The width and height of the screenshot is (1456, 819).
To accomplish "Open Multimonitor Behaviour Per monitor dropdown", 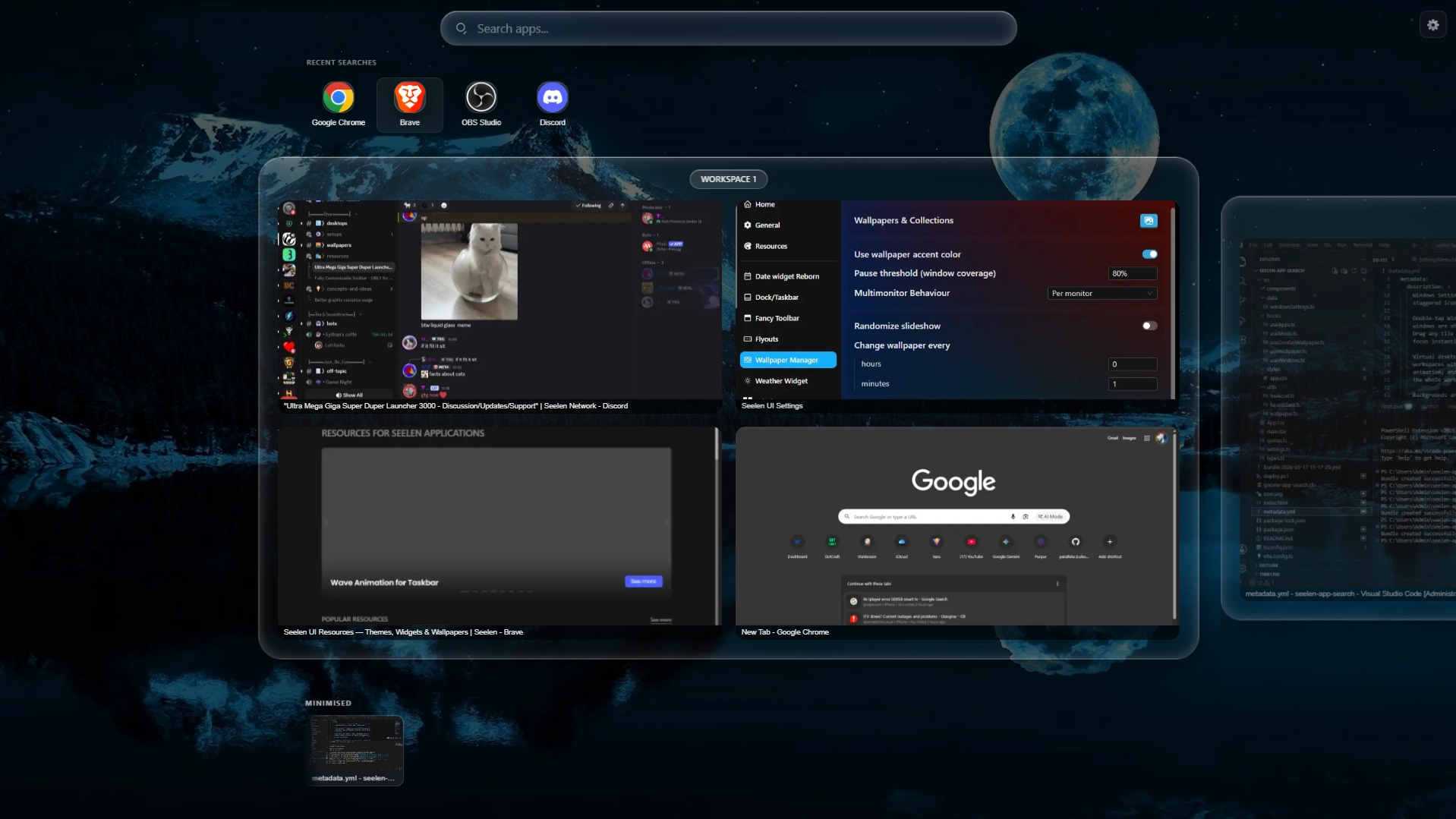I will (x=1102, y=294).
